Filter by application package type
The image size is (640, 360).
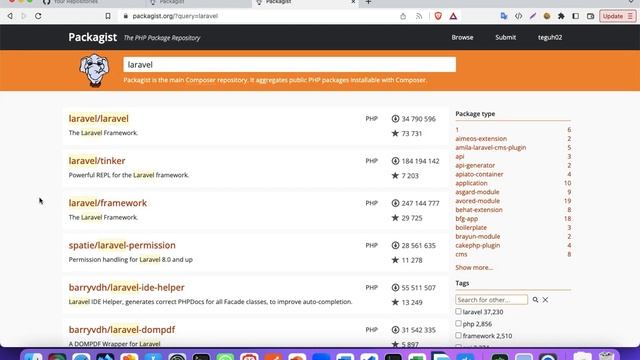[471, 183]
